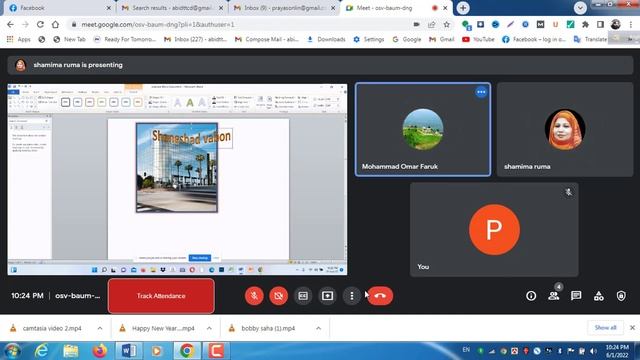Open the Chrome tab search dropdown
The width and height of the screenshot is (640, 360).
(x=580, y=8)
